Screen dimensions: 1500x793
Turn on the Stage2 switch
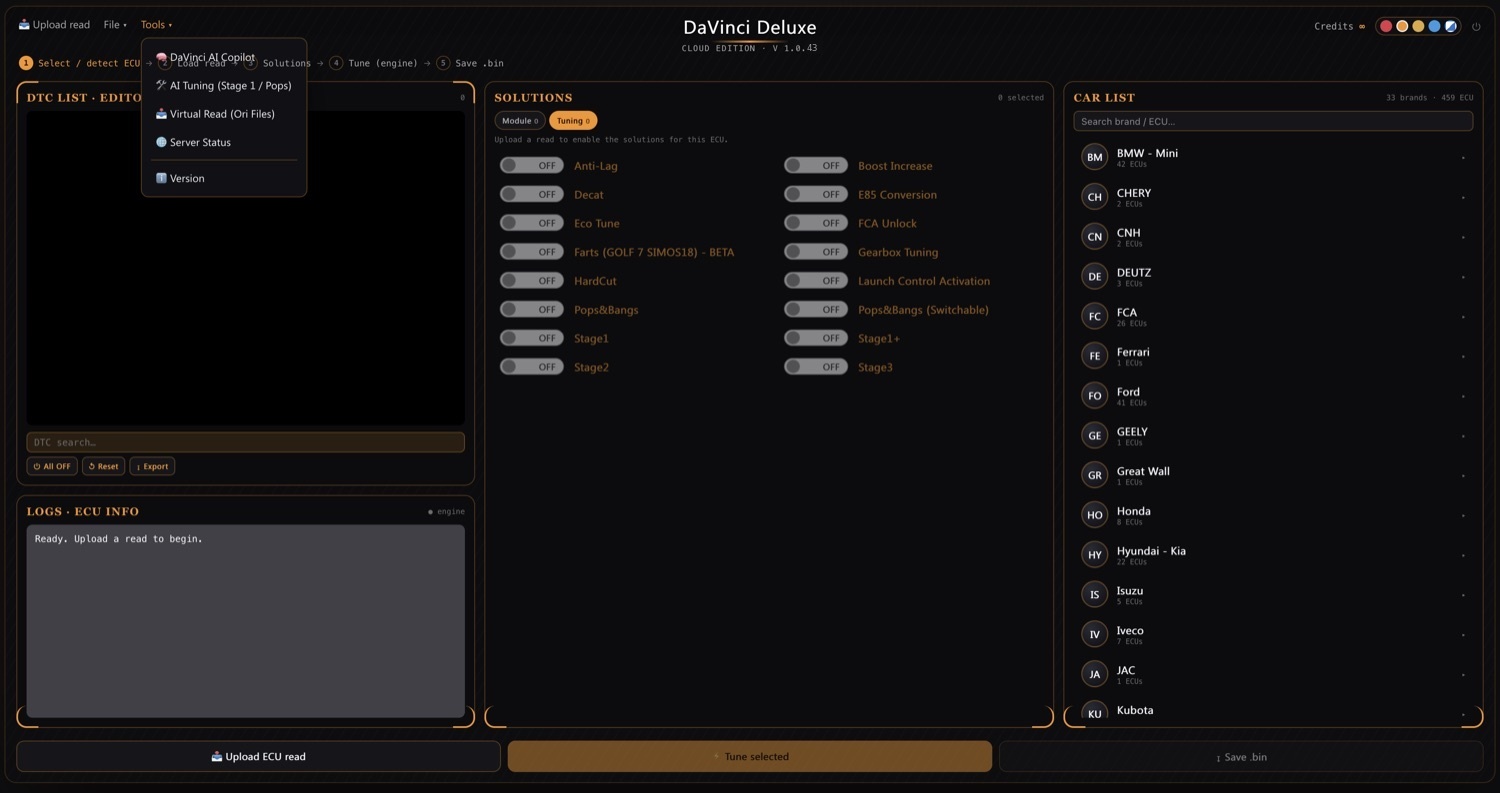point(532,367)
